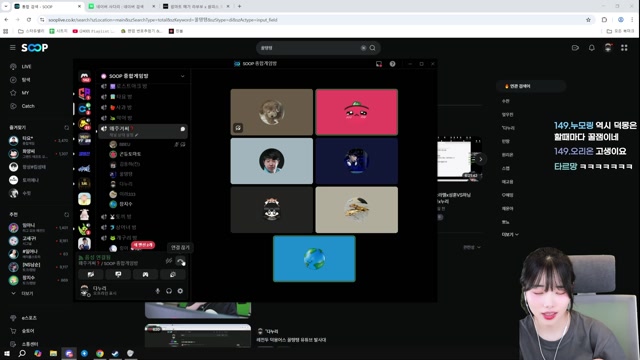Expand the SOOP 종합게임방 server dropdown
640x360 pixels.
[x=182, y=76]
